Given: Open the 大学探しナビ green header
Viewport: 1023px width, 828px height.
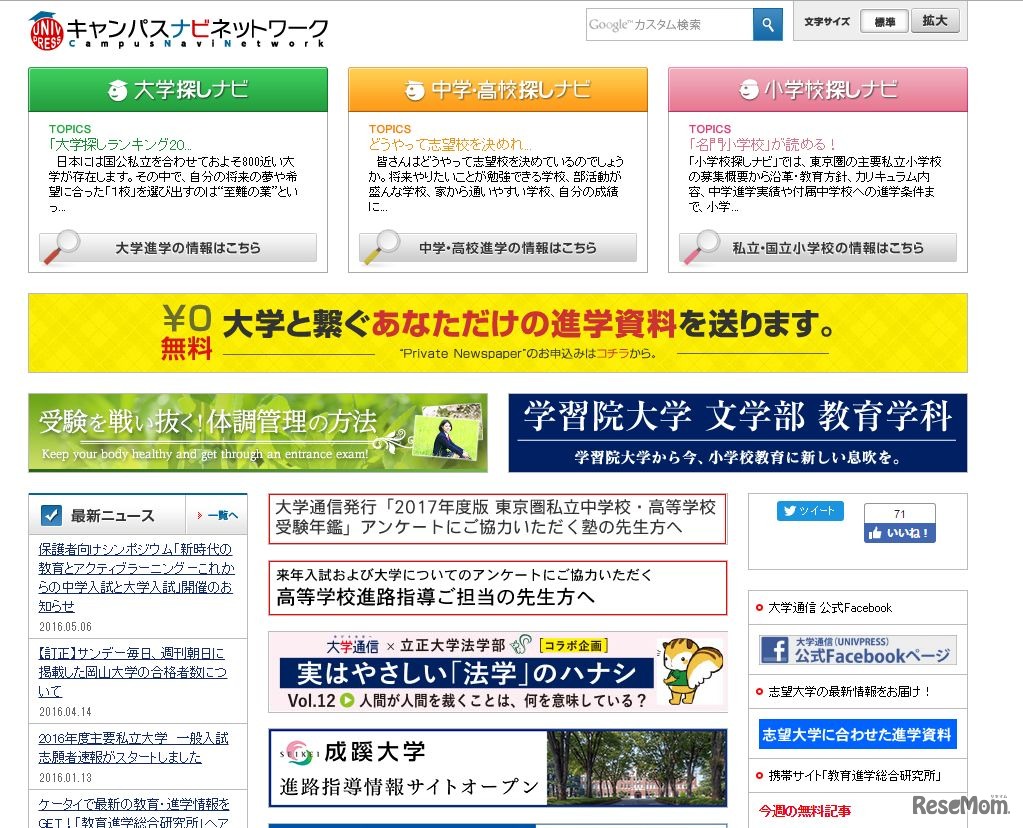Looking at the screenshot, I should [x=178, y=89].
